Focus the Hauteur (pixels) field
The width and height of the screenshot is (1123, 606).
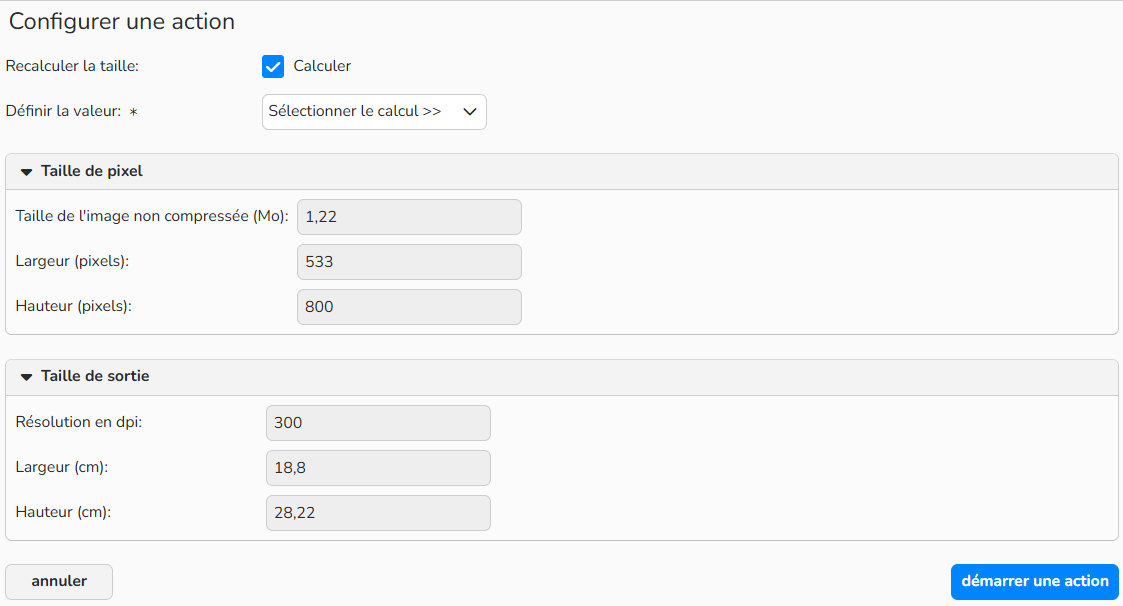pos(409,307)
